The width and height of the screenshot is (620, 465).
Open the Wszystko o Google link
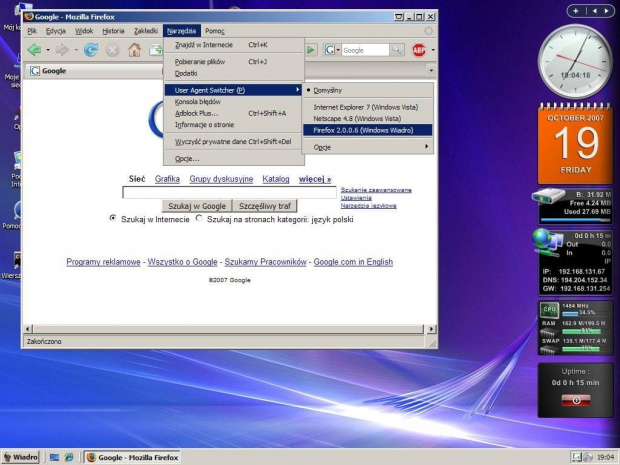182,262
